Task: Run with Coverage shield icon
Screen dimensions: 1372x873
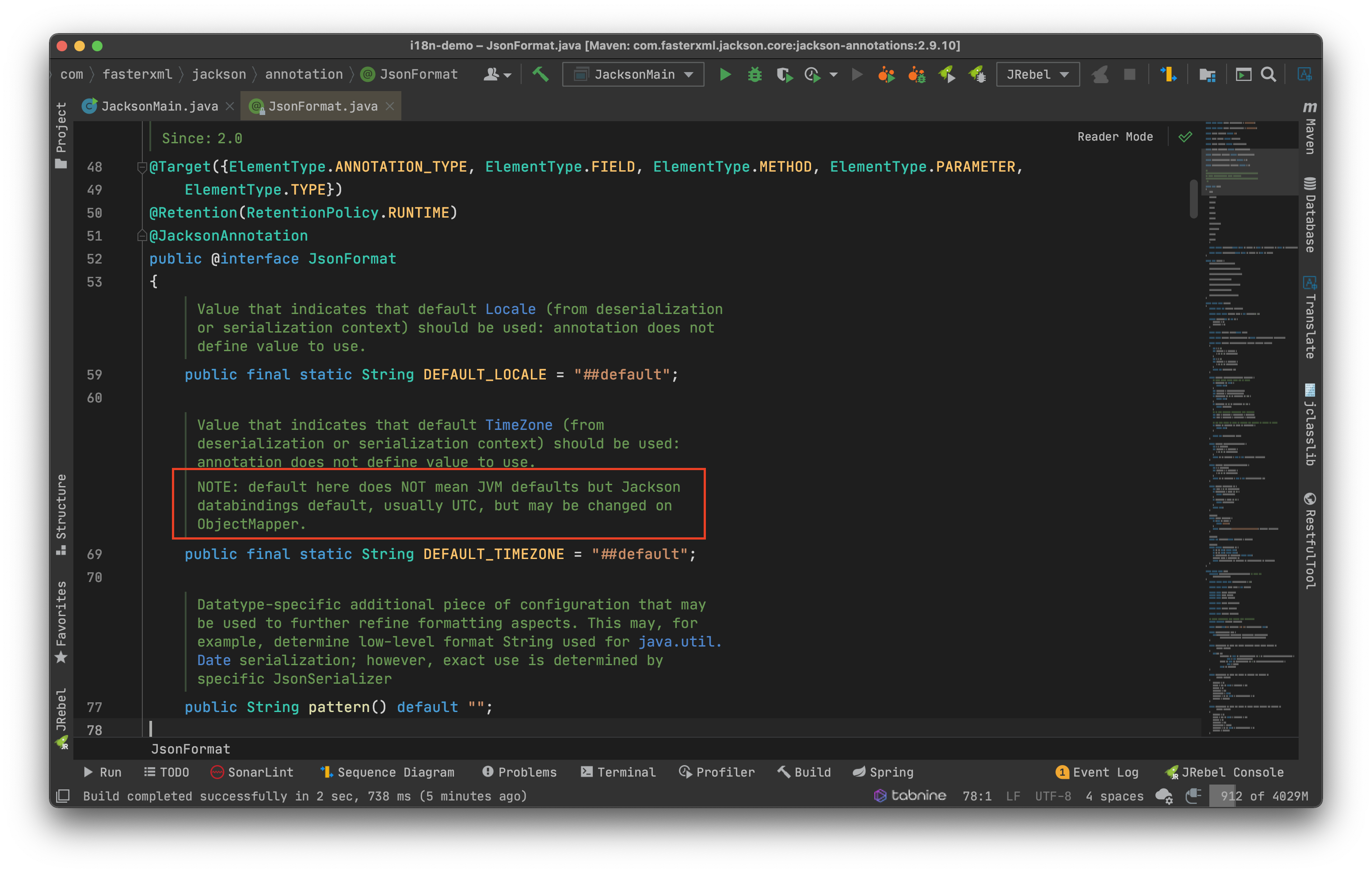Action: click(785, 75)
